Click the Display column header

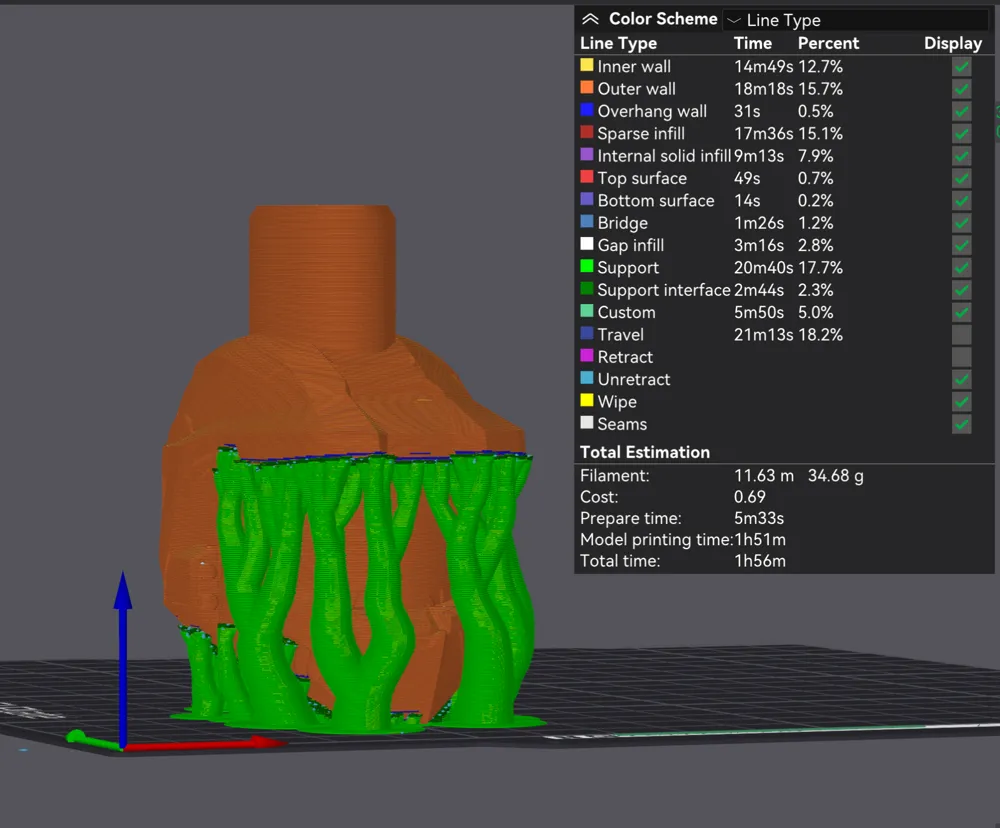coord(952,43)
